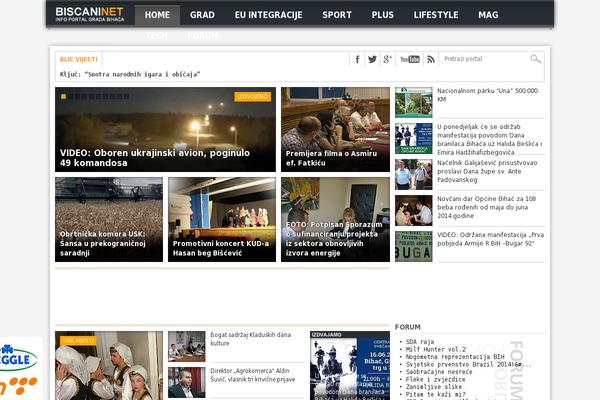Open forum topic SDA raja
This screenshot has height=400, width=600.
point(420,342)
